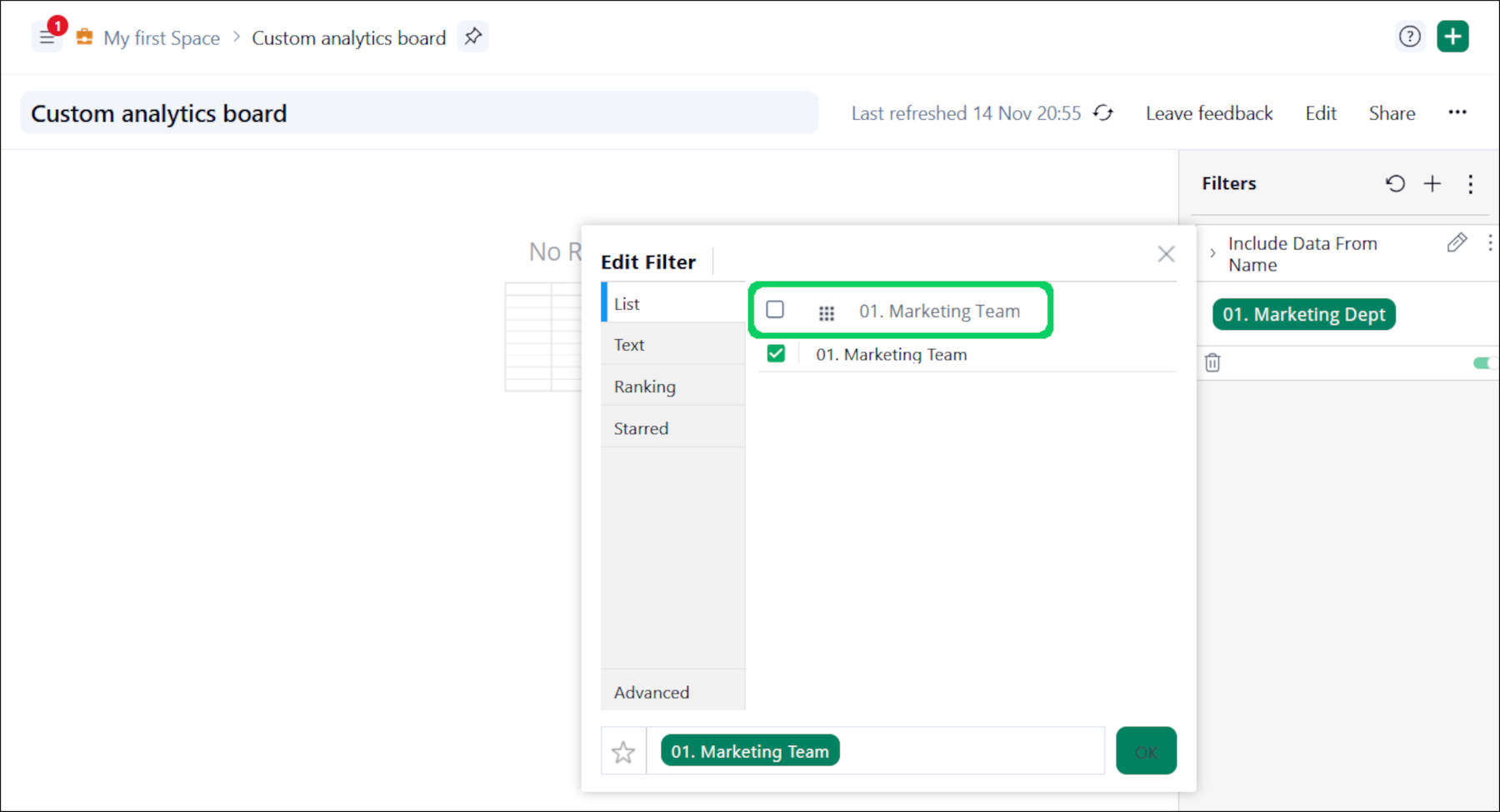Toggle the filter enable switch

coord(1482,363)
